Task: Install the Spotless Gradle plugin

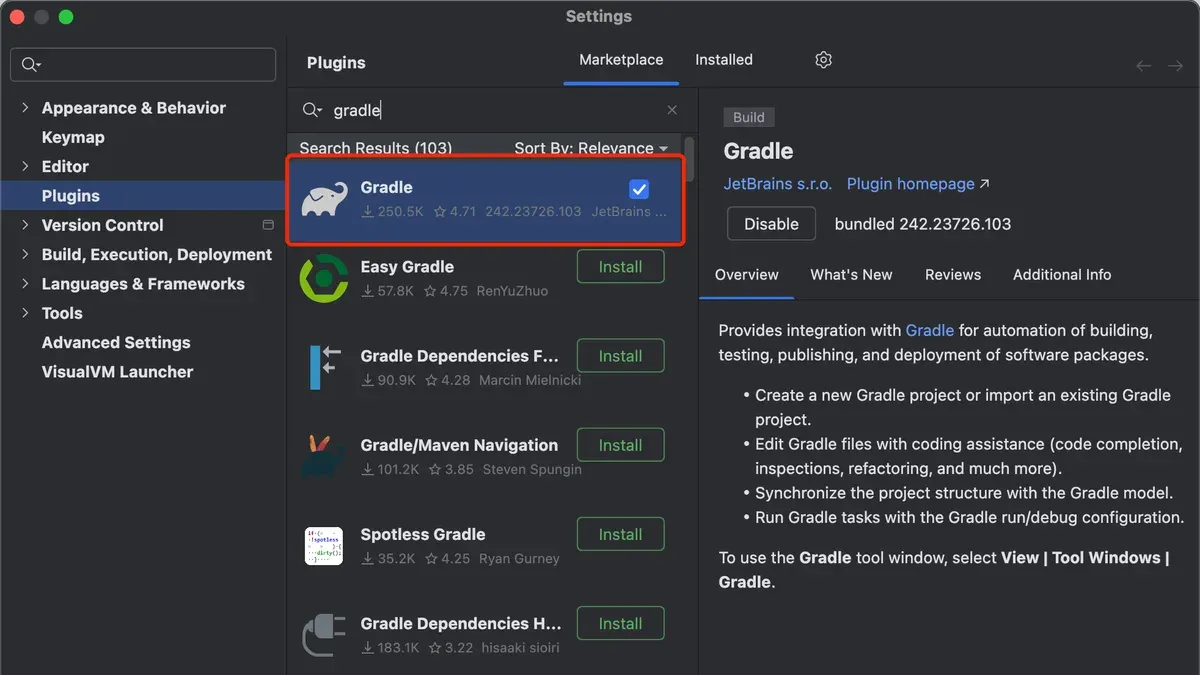Action: [x=621, y=534]
